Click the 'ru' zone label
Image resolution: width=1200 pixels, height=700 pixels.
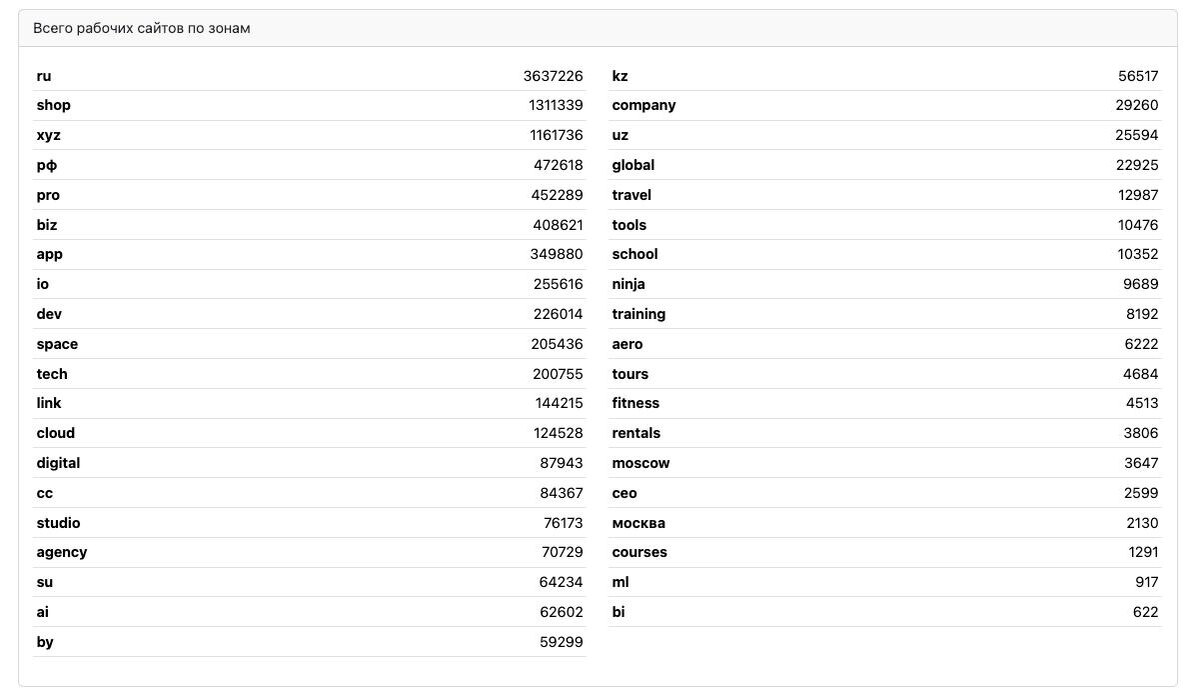44,76
